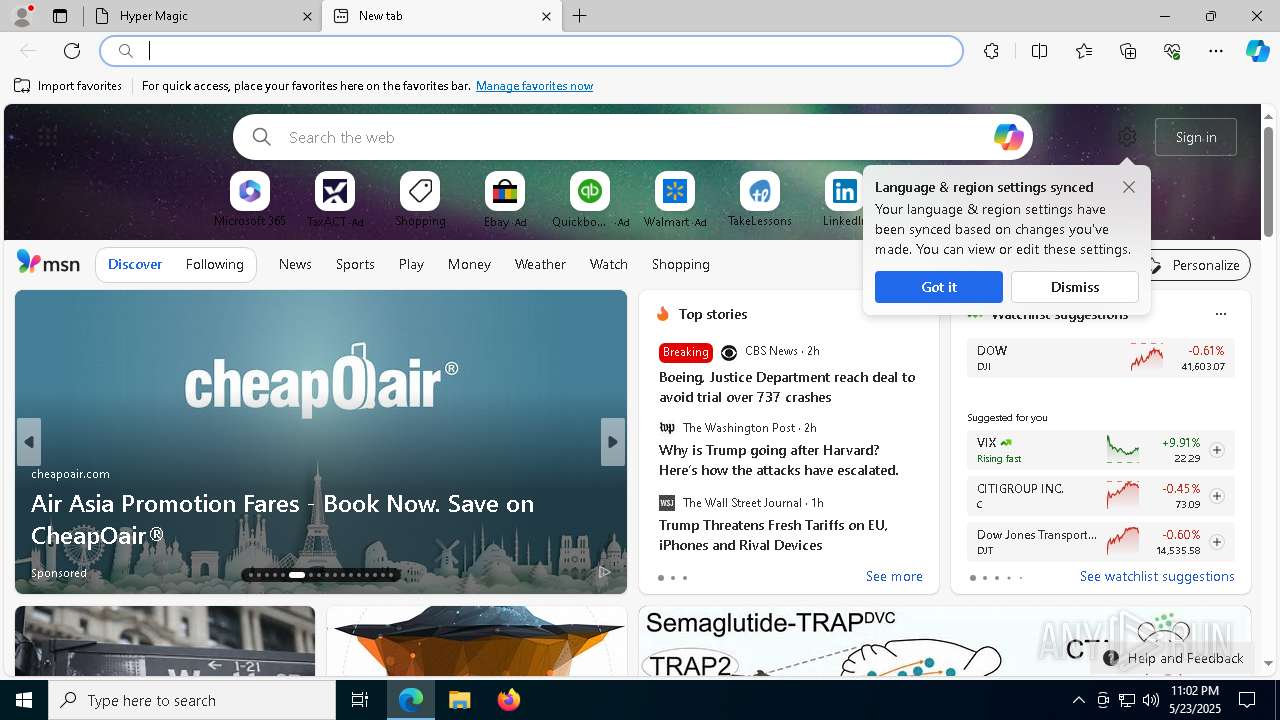The image size is (1280, 720).
Task: Open page settings gear icon
Action: coord(1127,137)
